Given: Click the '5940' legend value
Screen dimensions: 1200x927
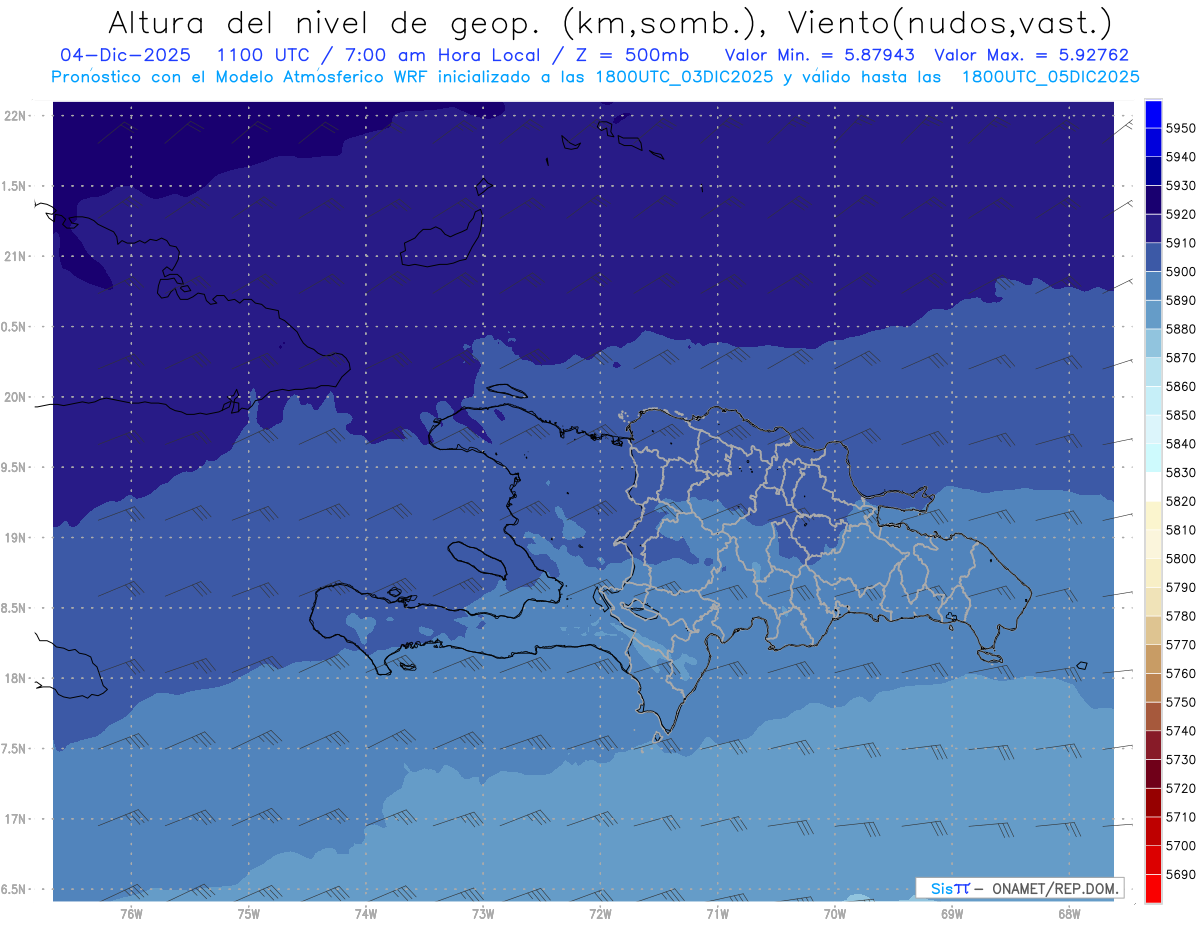Looking at the screenshot, I should pos(1181,157).
